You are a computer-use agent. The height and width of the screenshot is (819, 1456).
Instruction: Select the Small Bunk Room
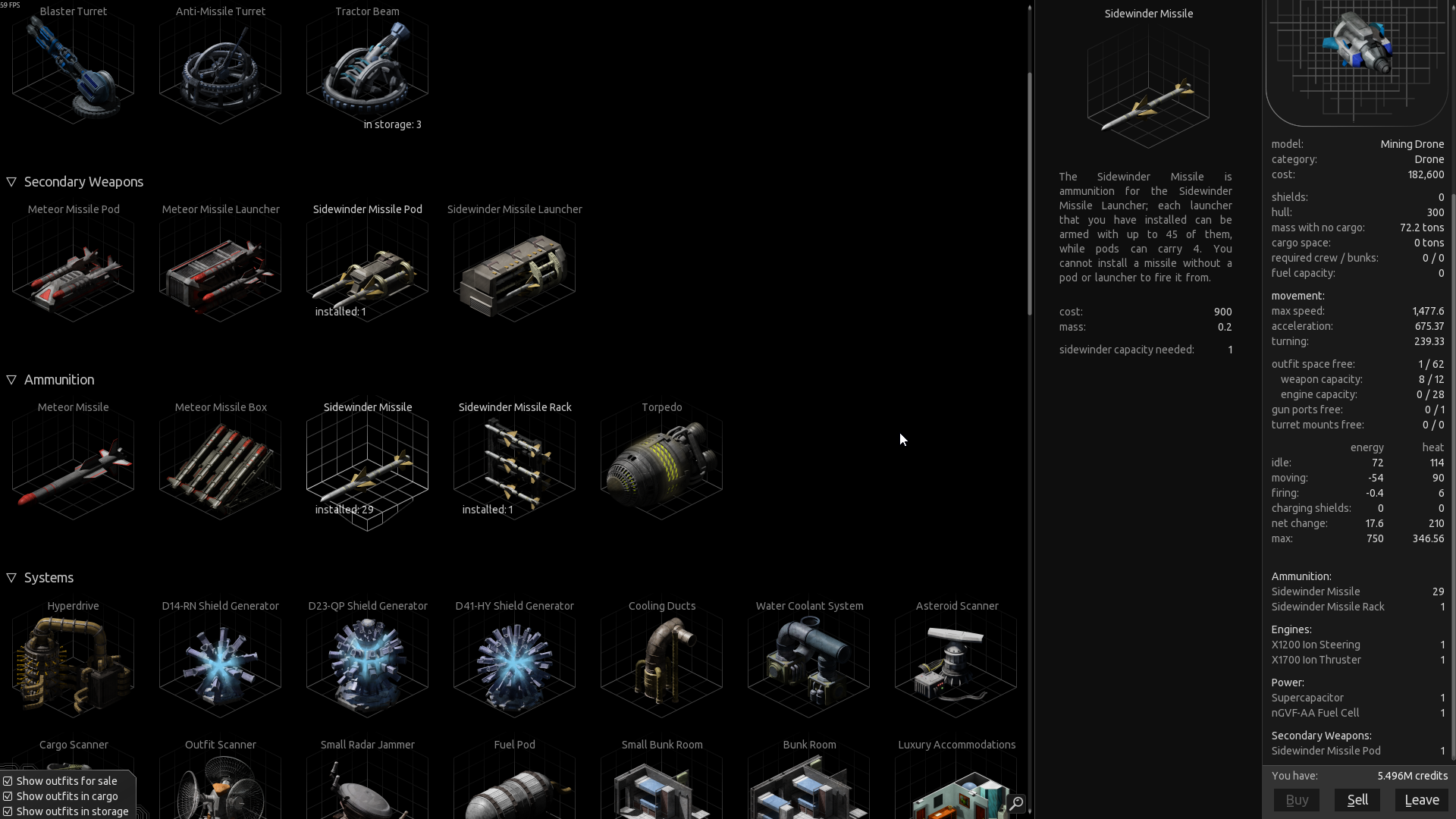(x=662, y=779)
